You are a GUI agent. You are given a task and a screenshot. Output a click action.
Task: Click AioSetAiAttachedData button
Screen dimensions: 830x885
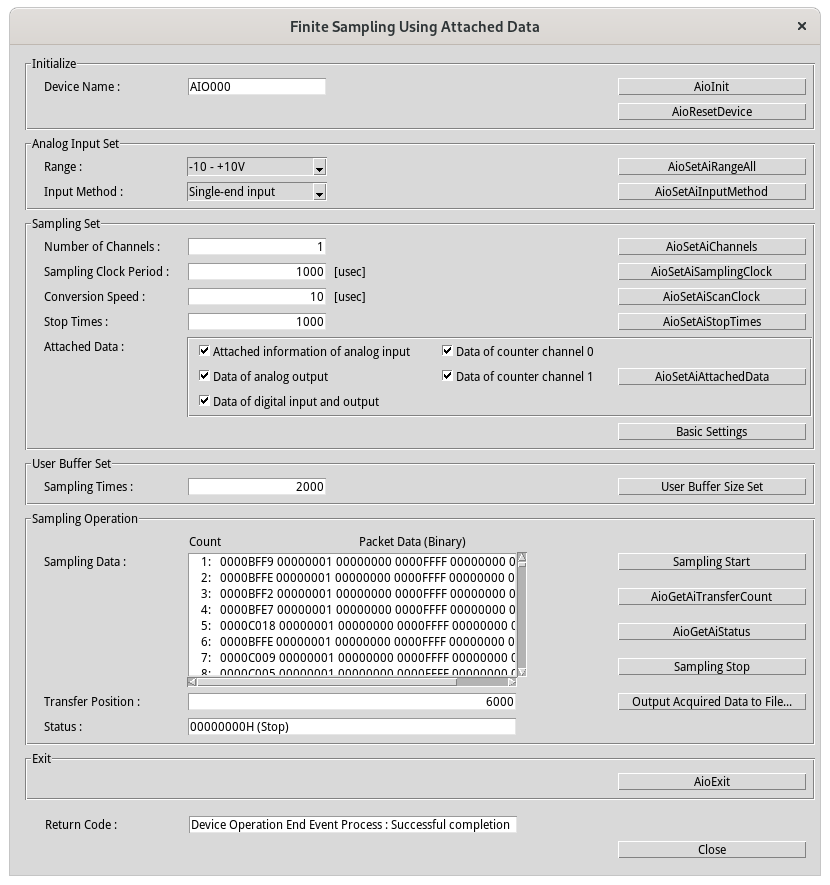(x=711, y=377)
